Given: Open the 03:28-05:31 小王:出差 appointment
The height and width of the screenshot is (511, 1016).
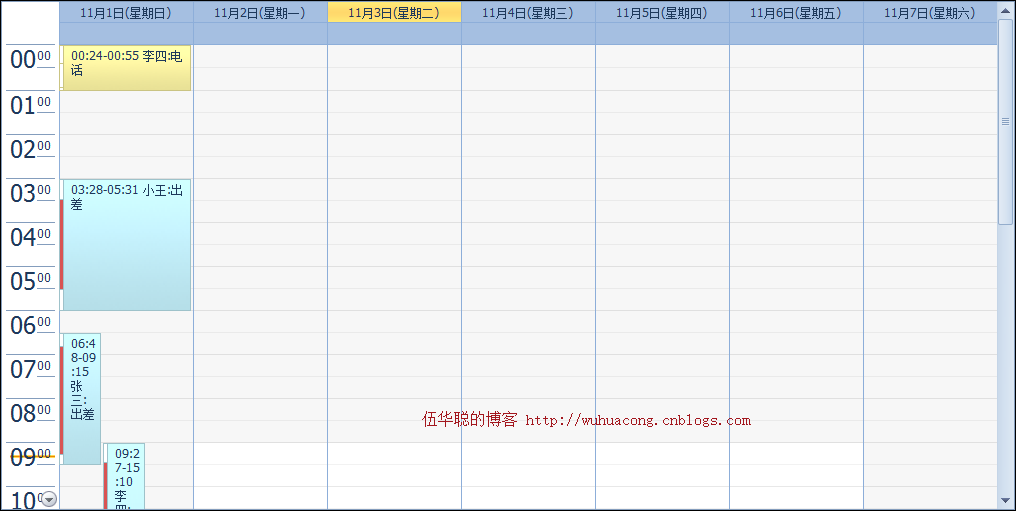Looking at the screenshot, I should point(126,245).
